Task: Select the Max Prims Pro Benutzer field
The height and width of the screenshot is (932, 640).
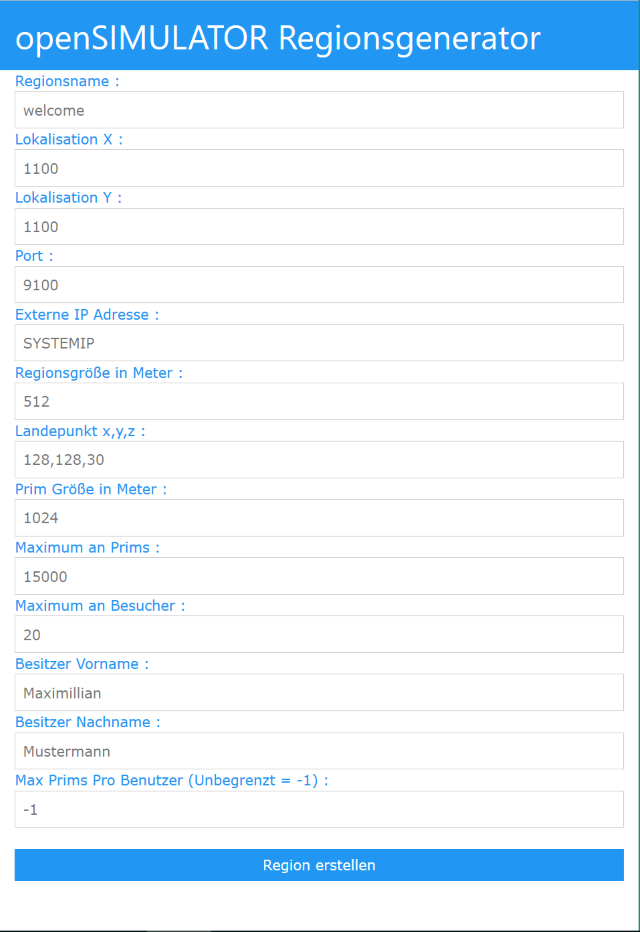Action: point(319,809)
